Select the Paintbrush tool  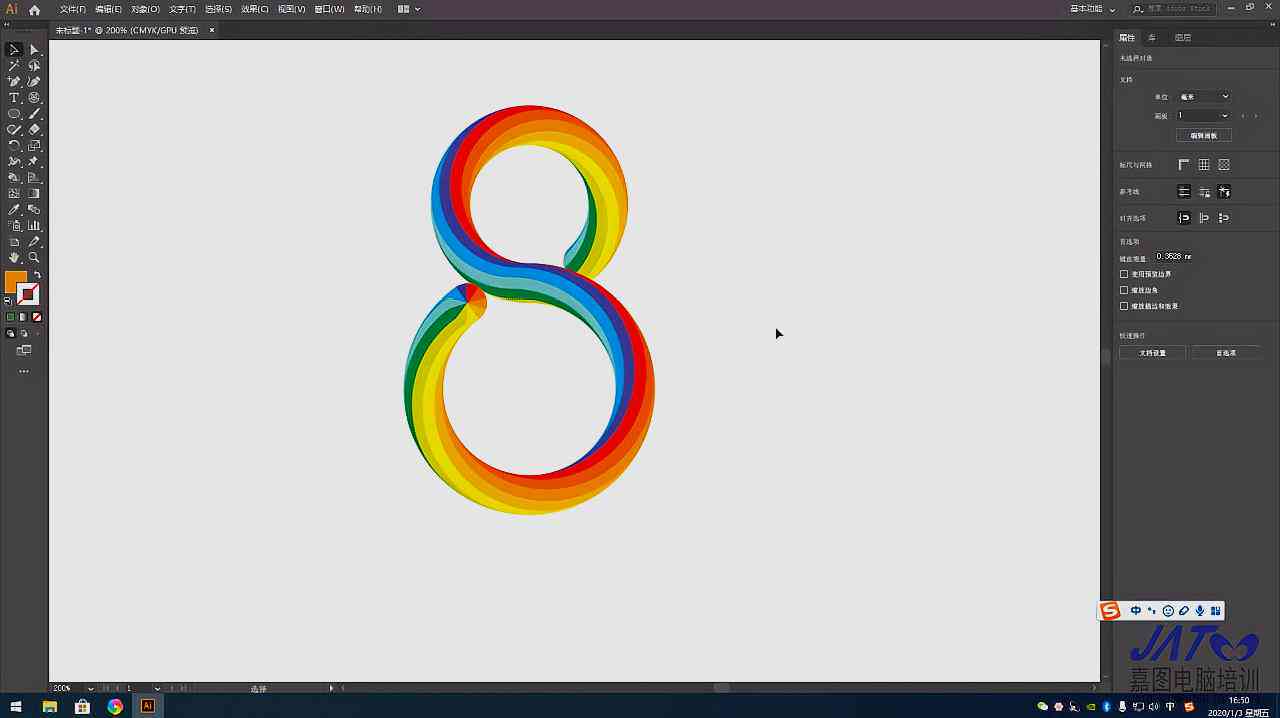34,113
